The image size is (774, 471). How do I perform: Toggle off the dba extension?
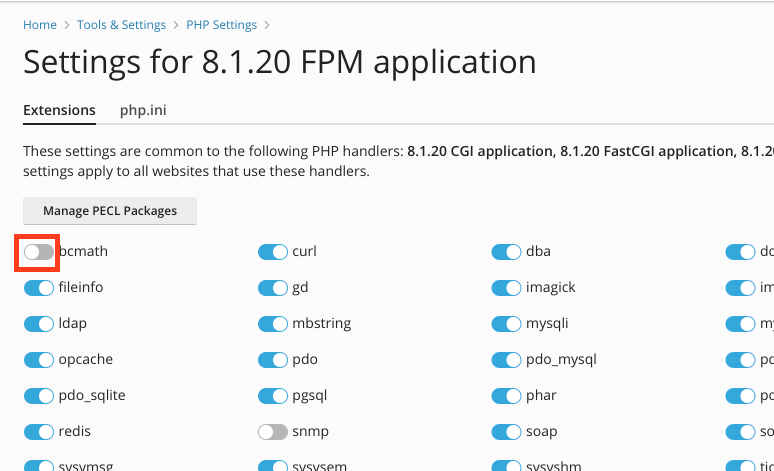pos(507,252)
